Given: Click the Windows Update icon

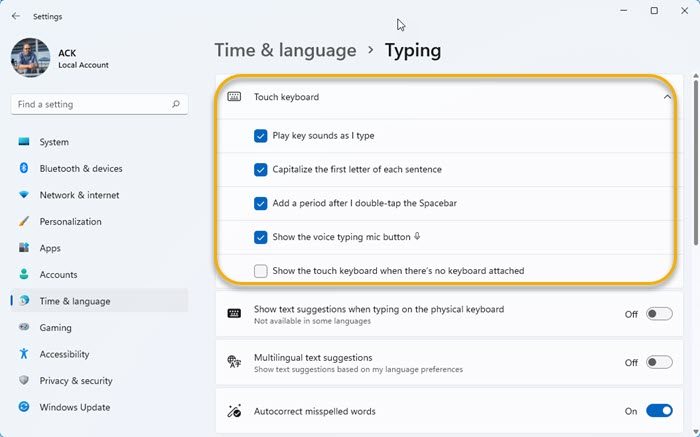Looking at the screenshot, I should click(x=24, y=407).
